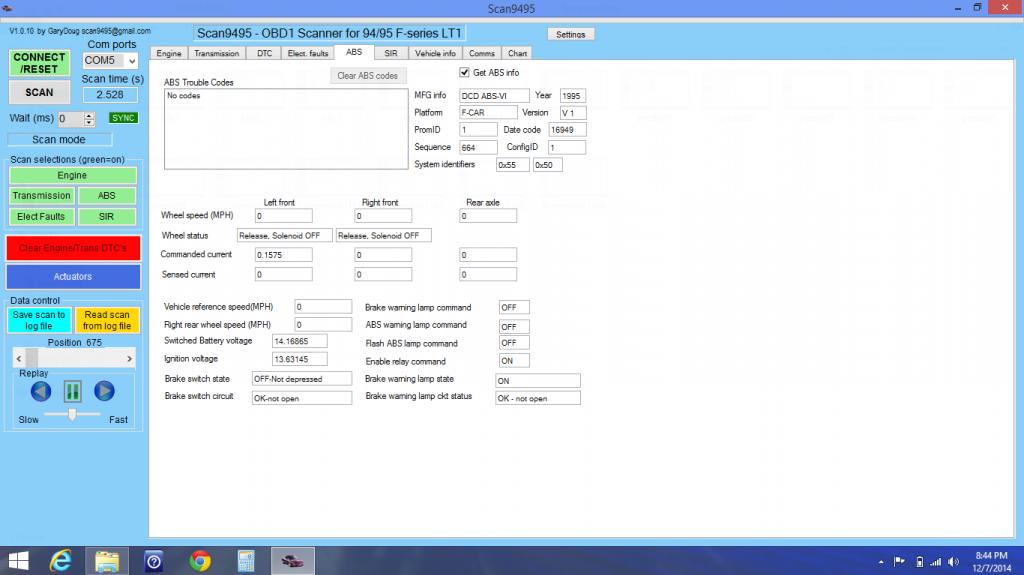Screen dimensions: 1024x575
Task: Open the Vehicle info tab
Action: [x=436, y=54]
